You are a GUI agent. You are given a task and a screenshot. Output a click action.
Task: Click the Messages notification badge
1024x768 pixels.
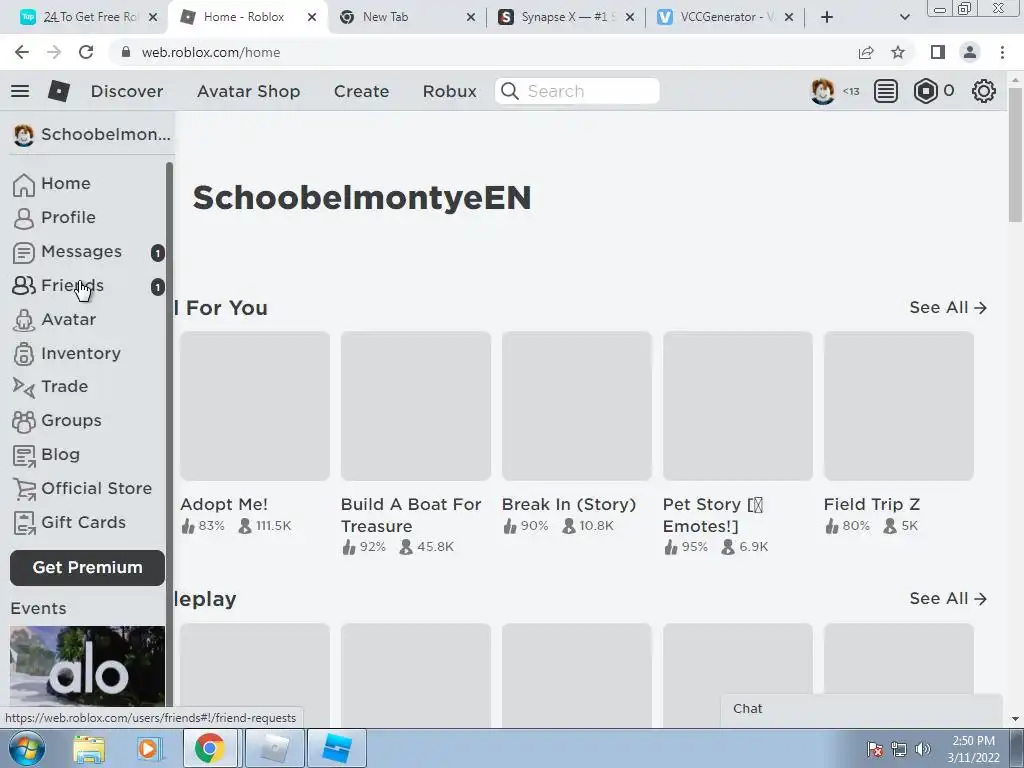[157, 253]
